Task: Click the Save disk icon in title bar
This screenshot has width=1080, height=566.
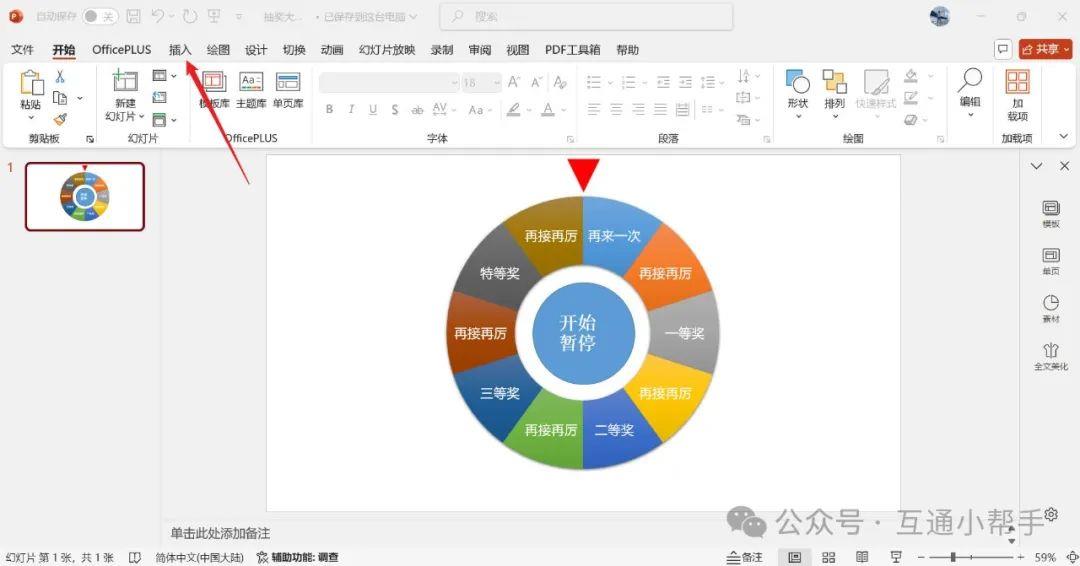Action: click(134, 16)
